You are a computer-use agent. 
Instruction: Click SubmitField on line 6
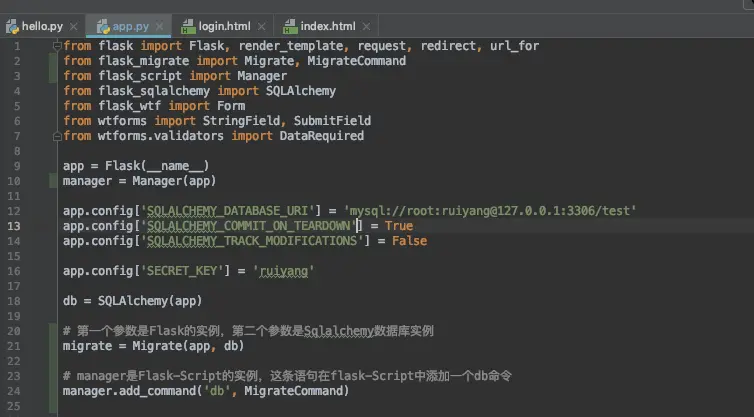(x=332, y=121)
